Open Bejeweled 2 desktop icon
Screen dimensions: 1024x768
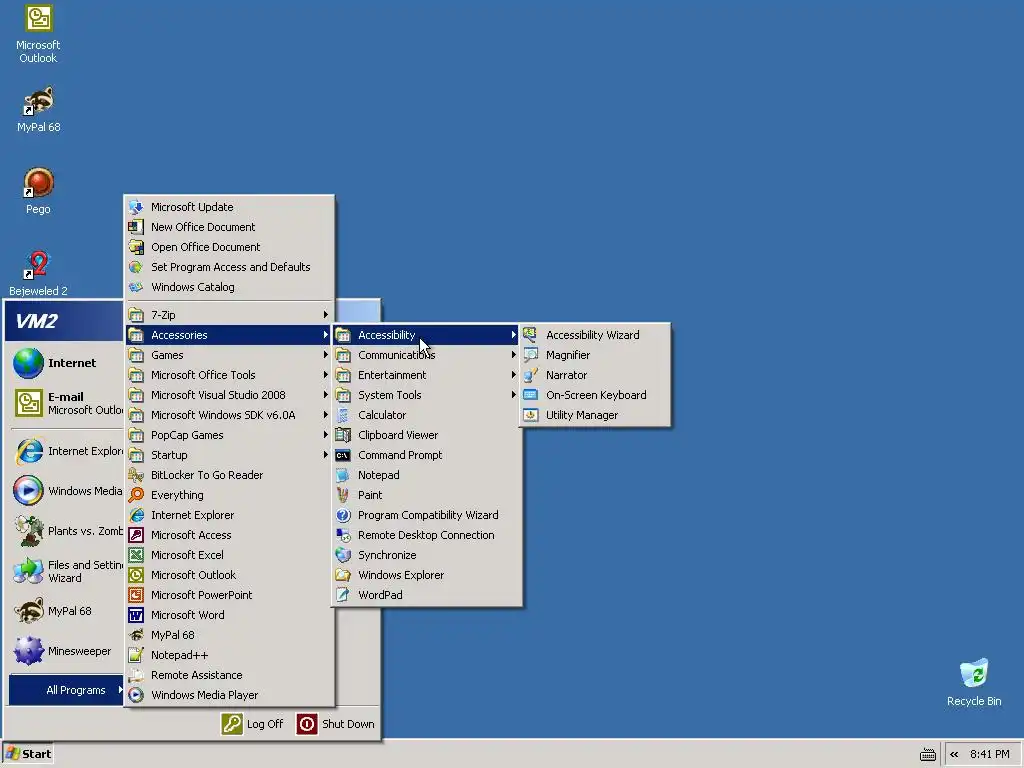coord(38,273)
